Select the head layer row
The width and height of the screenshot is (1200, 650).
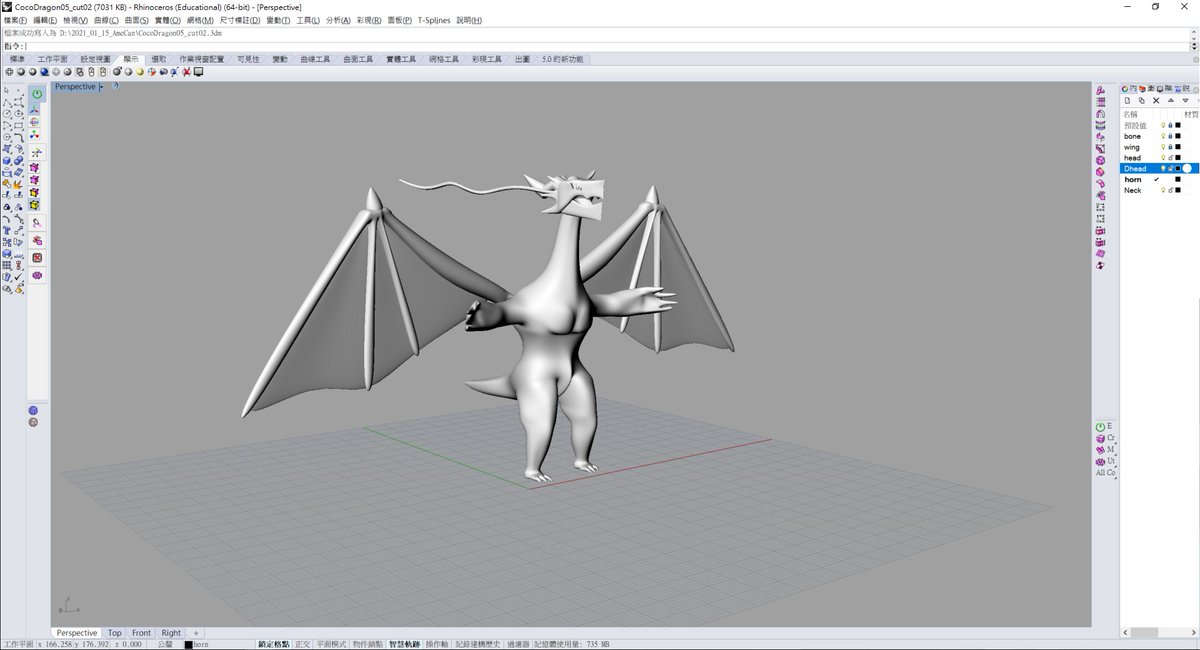(1159, 158)
